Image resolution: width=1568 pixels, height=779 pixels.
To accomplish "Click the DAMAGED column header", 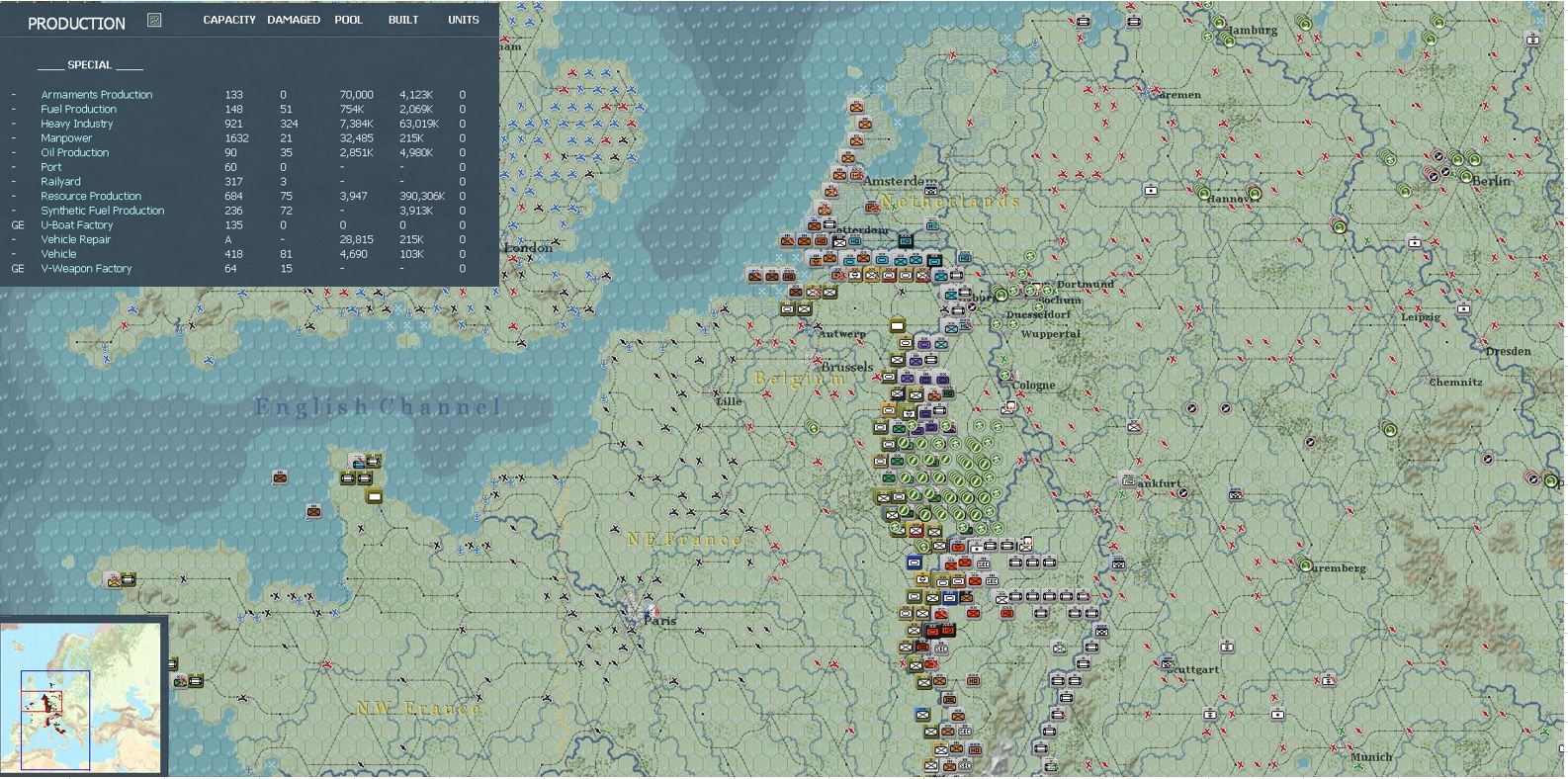I will click(x=294, y=20).
